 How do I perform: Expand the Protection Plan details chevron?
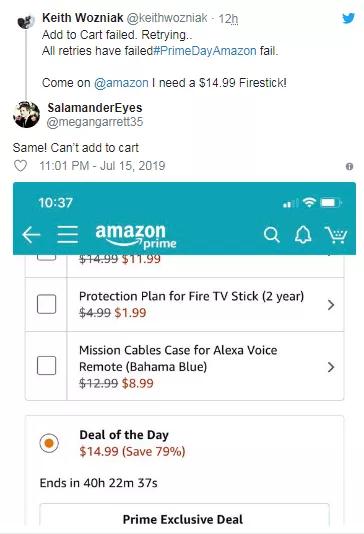click(x=331, y=305)
